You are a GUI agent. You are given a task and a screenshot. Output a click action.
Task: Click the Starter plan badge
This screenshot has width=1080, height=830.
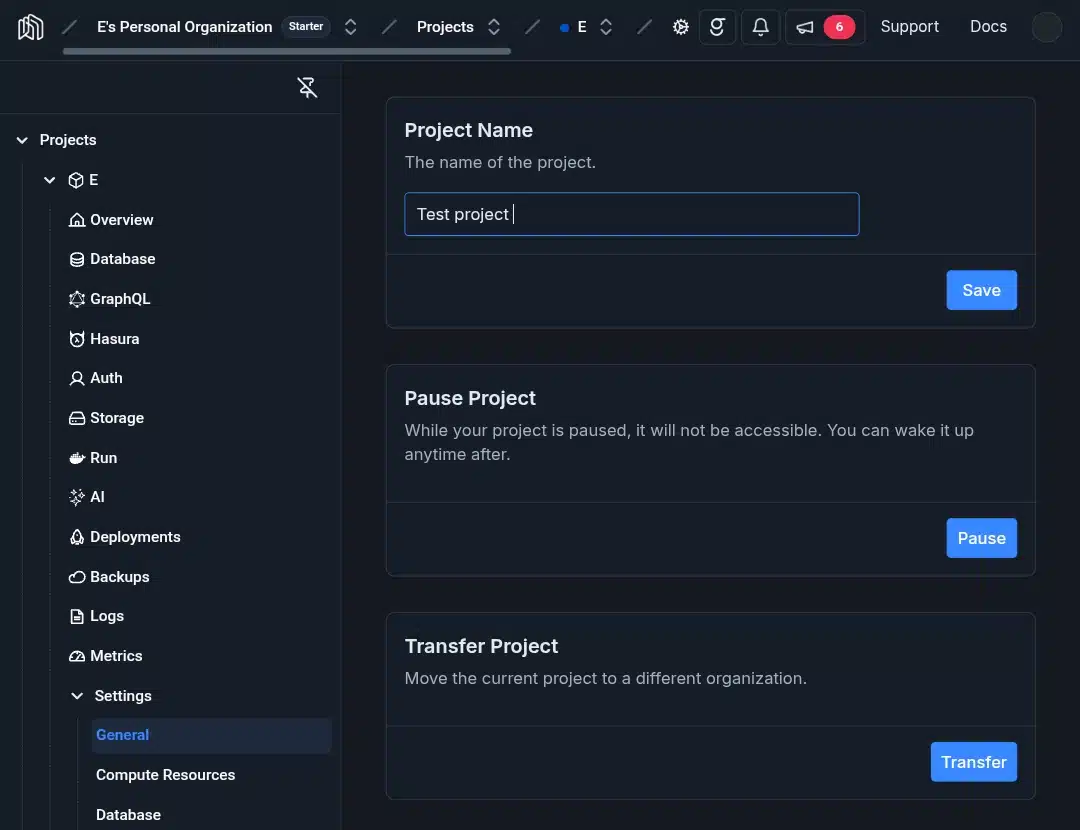(306, 26)
